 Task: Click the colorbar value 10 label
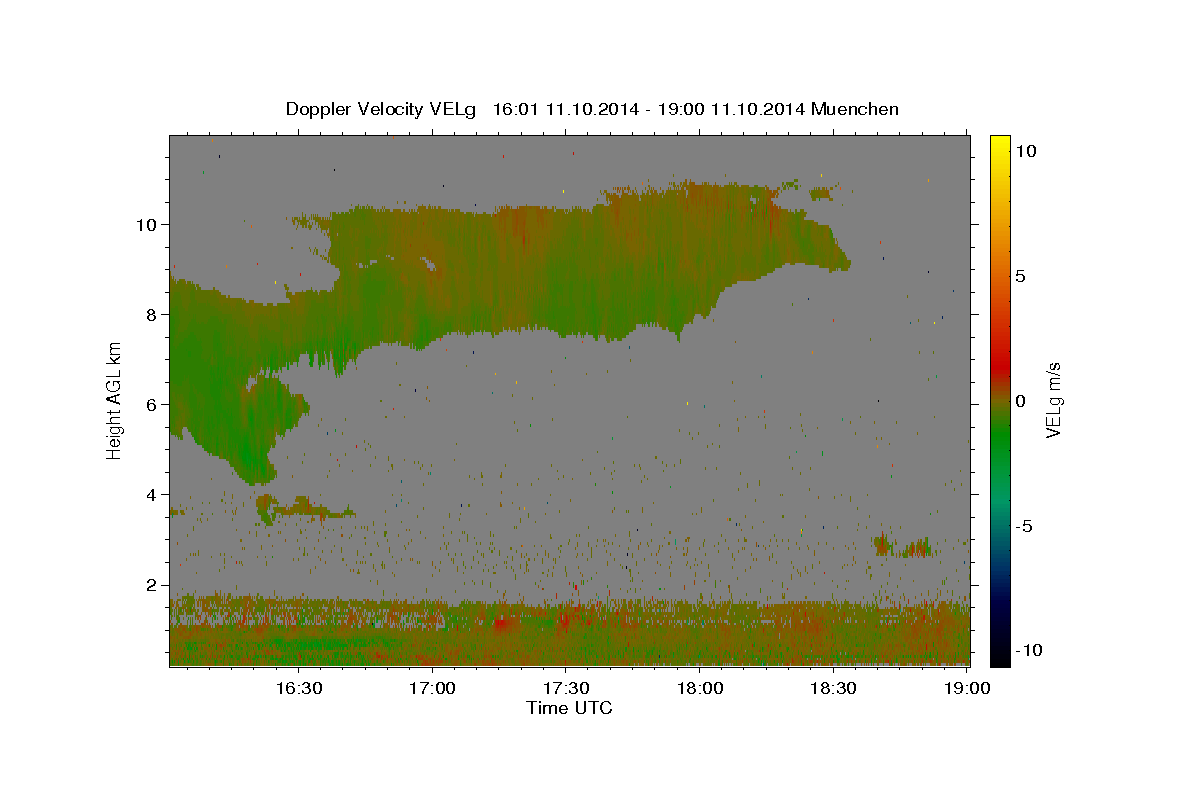(x=1026, y=150)
